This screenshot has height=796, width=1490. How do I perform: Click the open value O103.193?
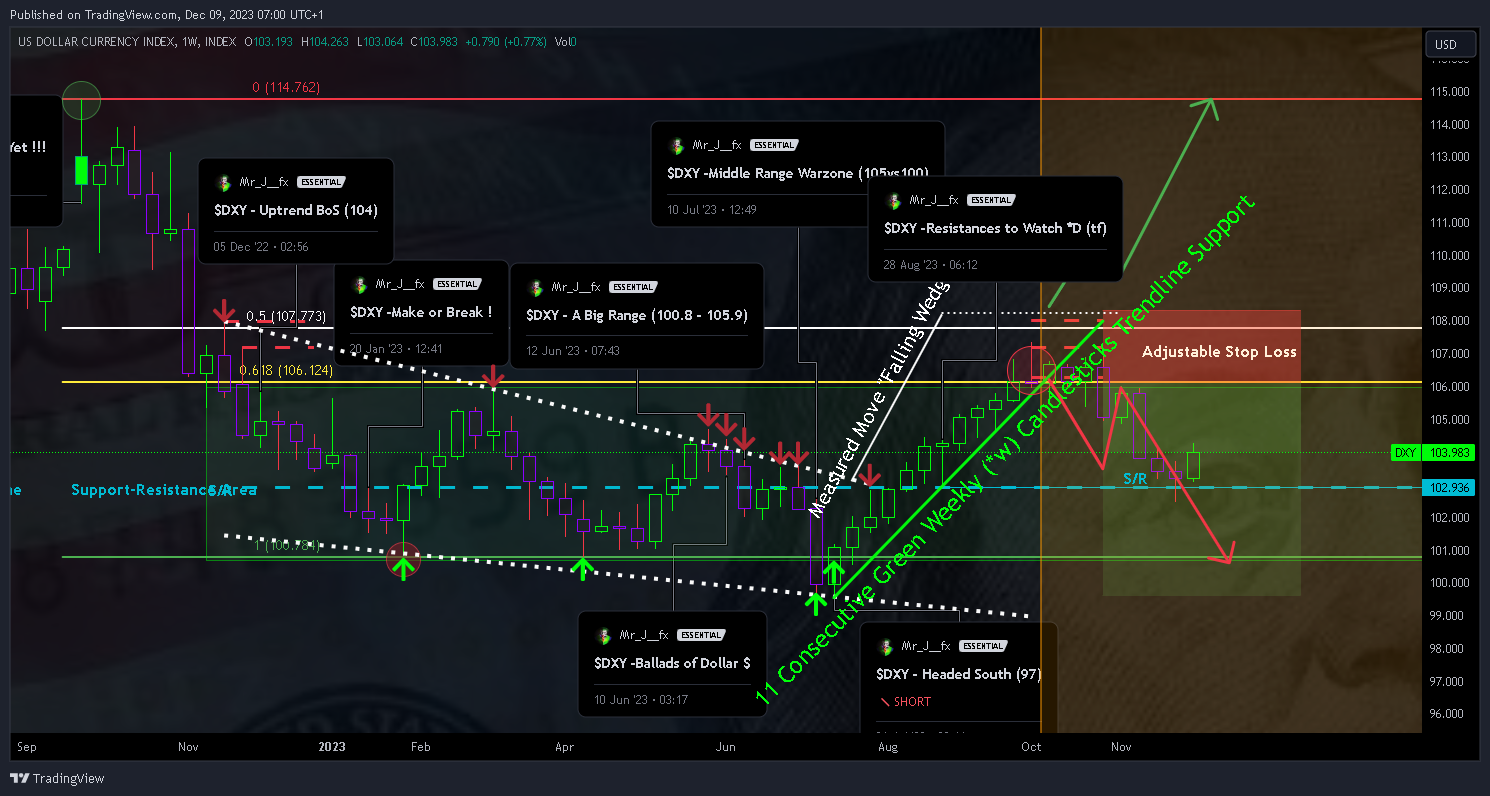click(x=269, y=42)
